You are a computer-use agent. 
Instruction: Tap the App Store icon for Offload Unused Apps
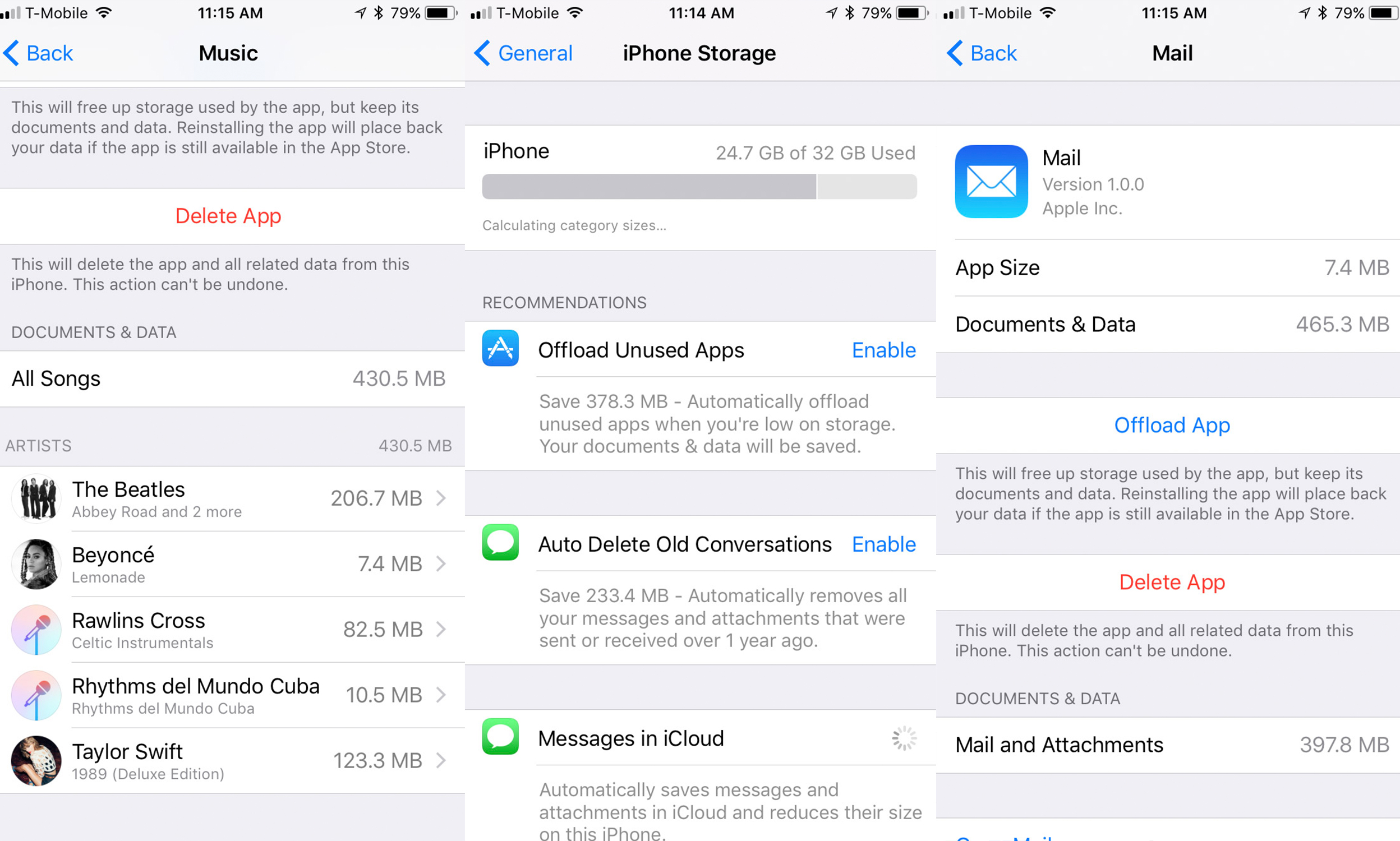point(500,349)
